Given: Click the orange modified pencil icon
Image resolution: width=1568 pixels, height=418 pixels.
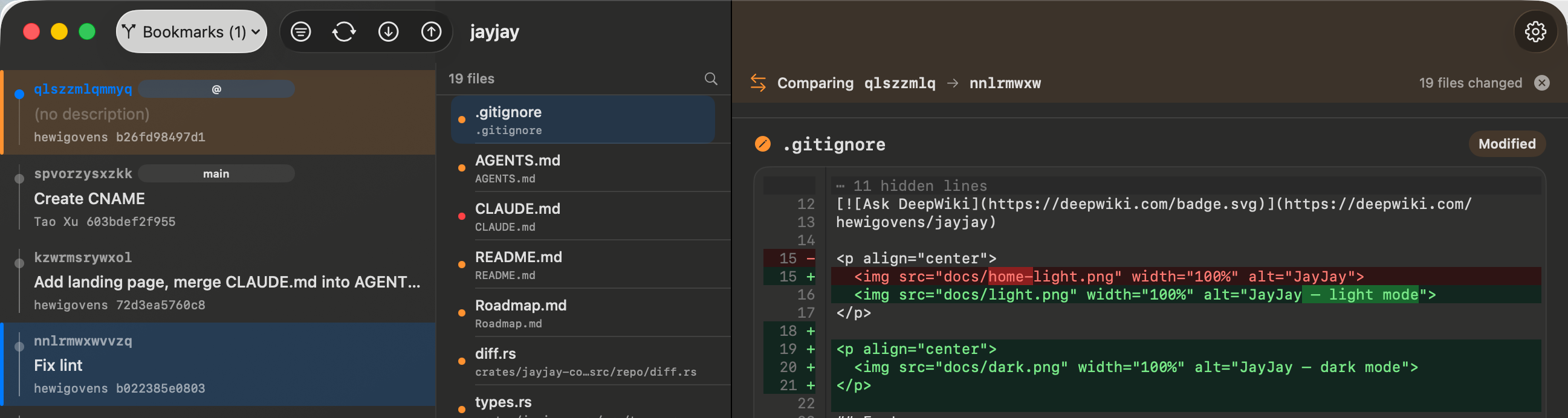Looking at the screenshot, I should [762, 144].
